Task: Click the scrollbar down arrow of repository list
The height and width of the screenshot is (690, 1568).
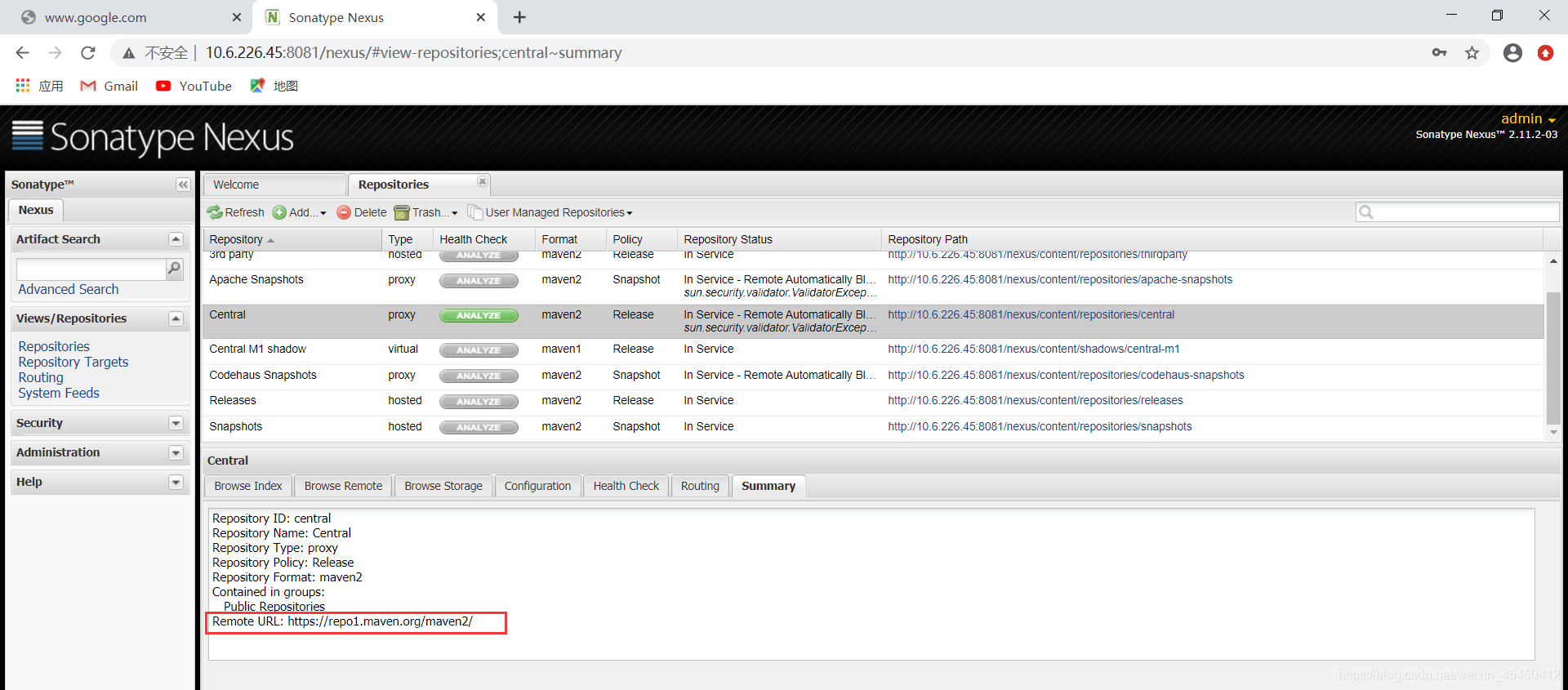Action: click(1553, 433)
